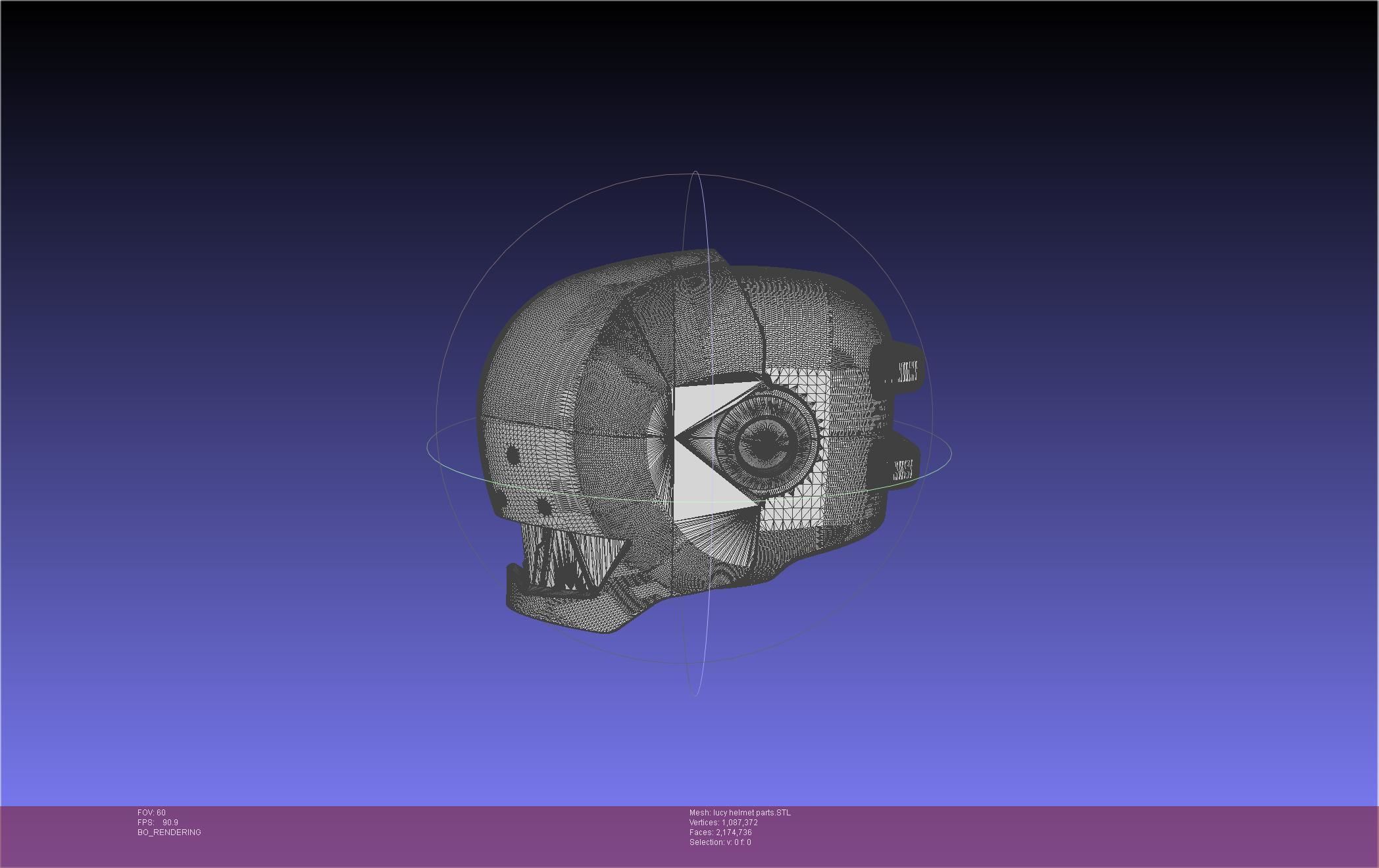Click the FPS: 90.9 readout
1379x868 pixels.
tap(158, 823)
